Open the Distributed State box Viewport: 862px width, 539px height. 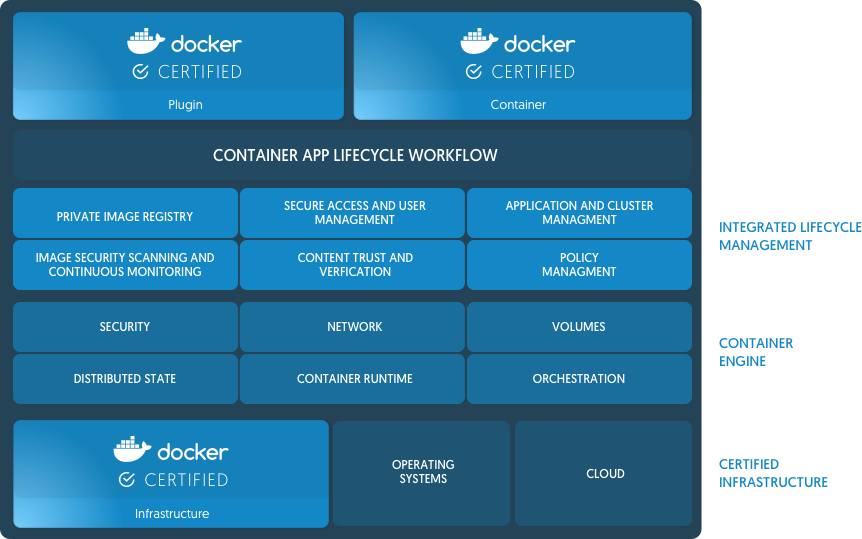125,379
